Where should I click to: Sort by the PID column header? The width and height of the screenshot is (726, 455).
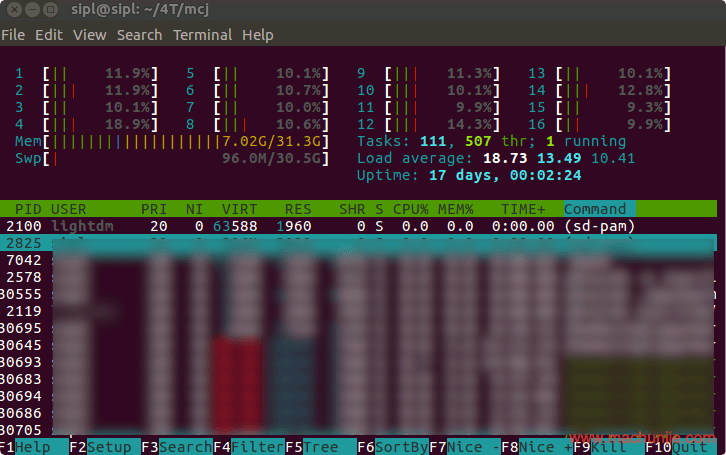tap(28, 209)
